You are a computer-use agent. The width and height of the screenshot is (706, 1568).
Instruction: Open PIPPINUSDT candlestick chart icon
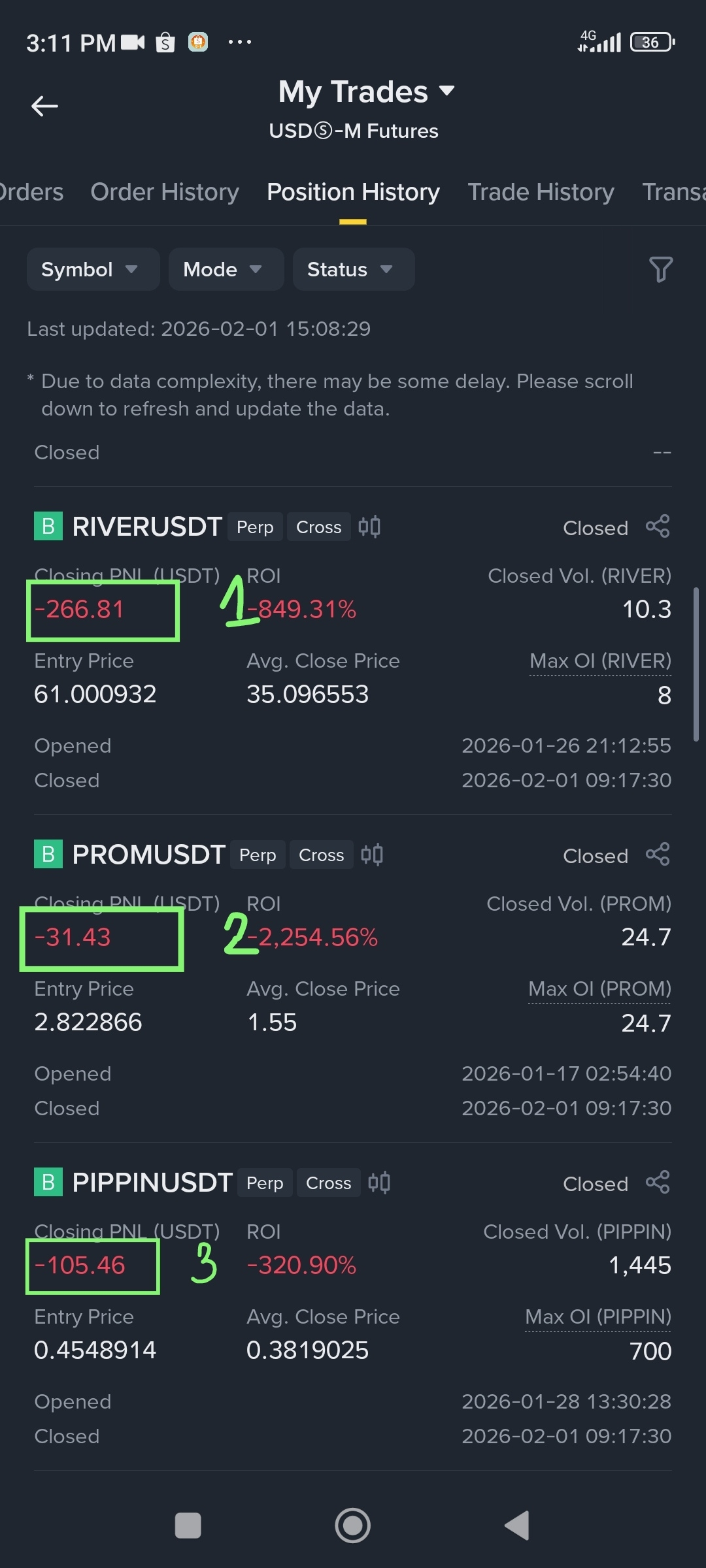click(x=379, y=1183)
